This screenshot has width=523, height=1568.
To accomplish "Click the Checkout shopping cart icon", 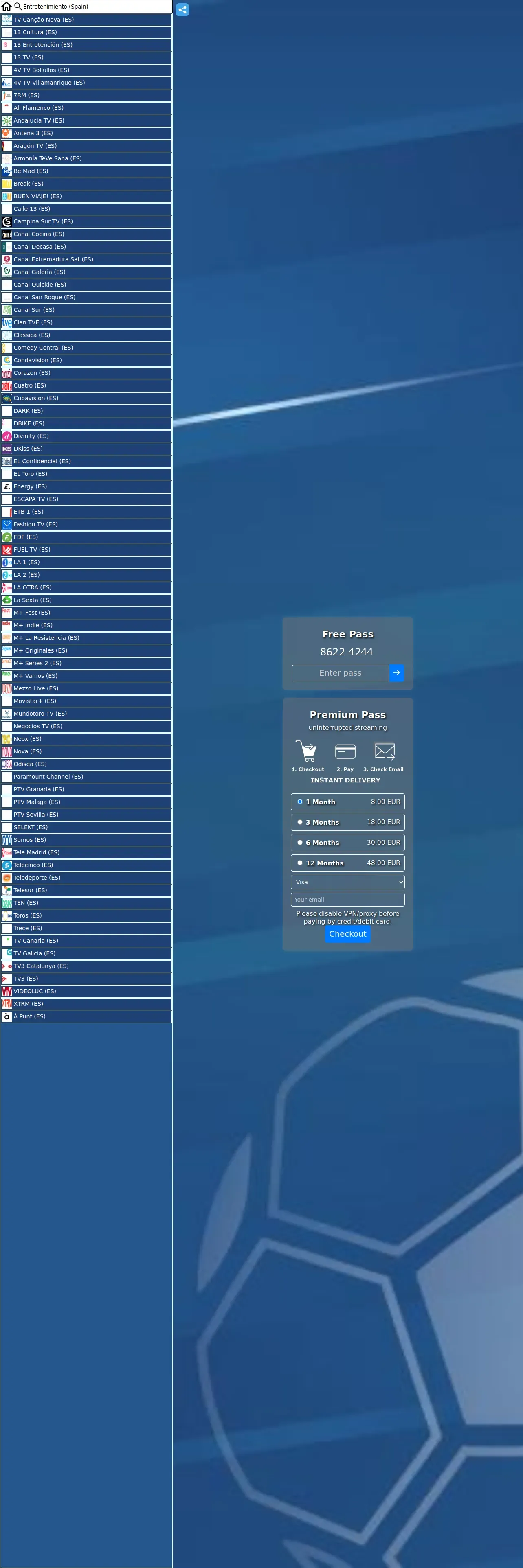I will (x=306, y=751).
